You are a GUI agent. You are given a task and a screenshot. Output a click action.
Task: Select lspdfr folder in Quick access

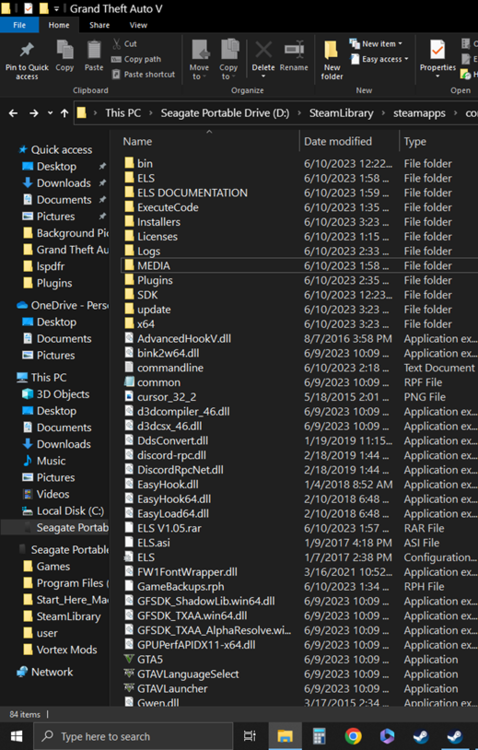pos(50,266)
